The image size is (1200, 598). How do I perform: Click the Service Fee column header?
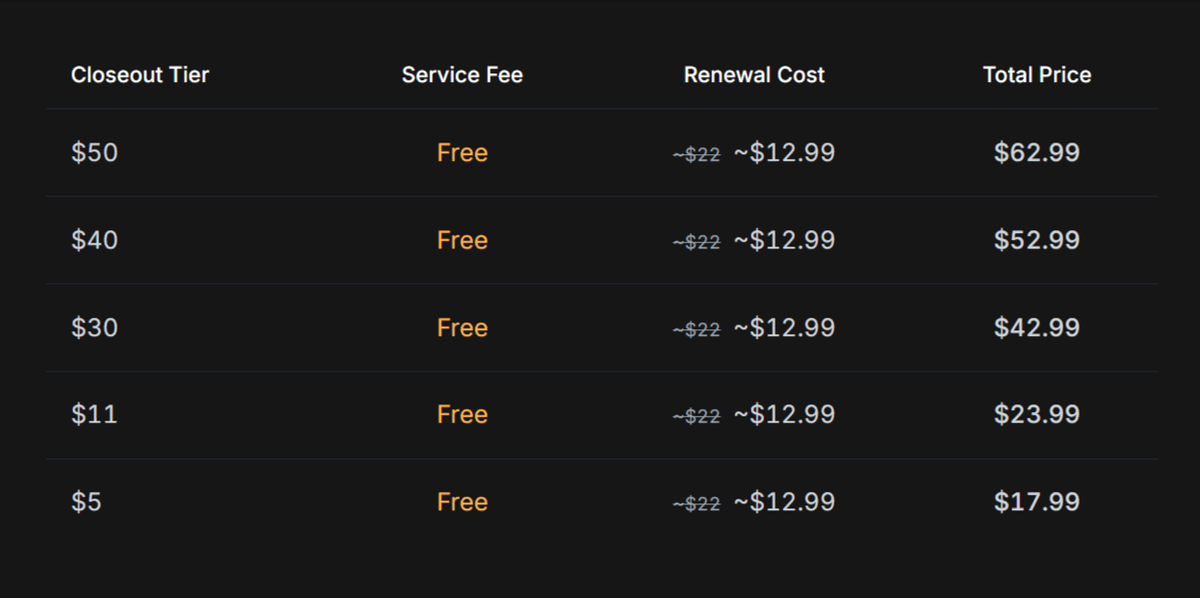[x=462, y=75]
